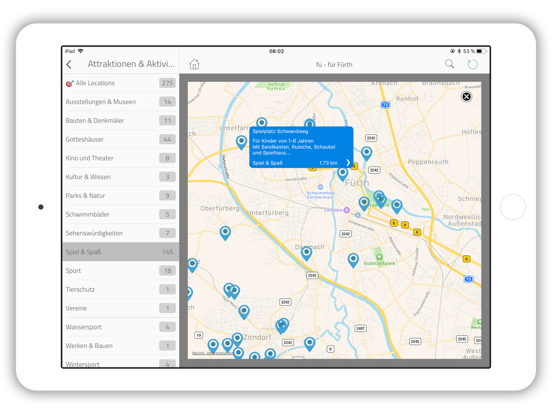Image resolution: width=552 pixels, height=414 pixels.
Task: Tap the Wi-Fi icon in status bar
Action: pyautogui.click(x=81, y=51)
